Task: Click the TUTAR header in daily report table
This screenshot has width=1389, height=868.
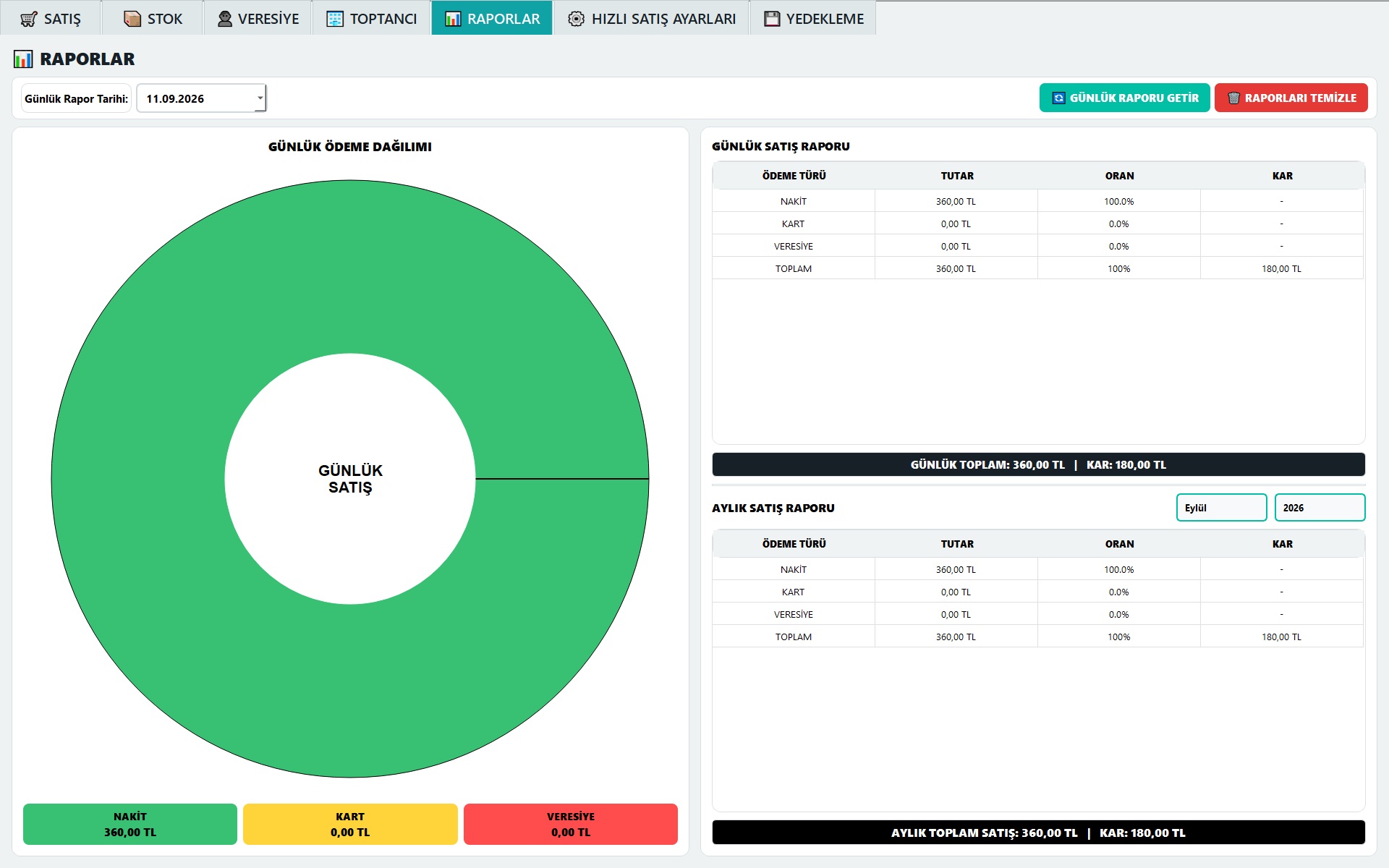Action: (x=956, y=176)
